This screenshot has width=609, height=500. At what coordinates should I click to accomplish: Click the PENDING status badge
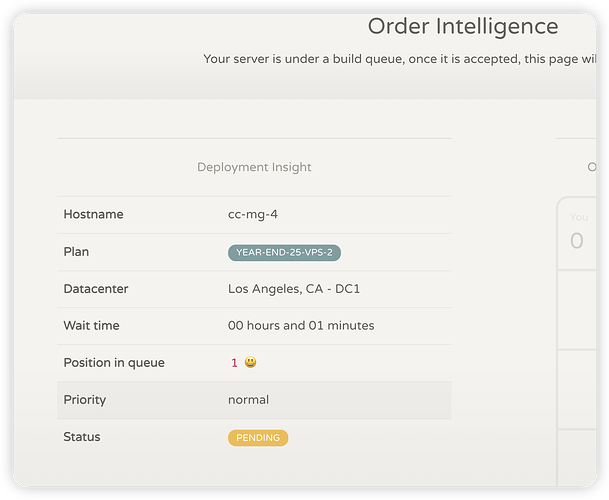(258, 438)
